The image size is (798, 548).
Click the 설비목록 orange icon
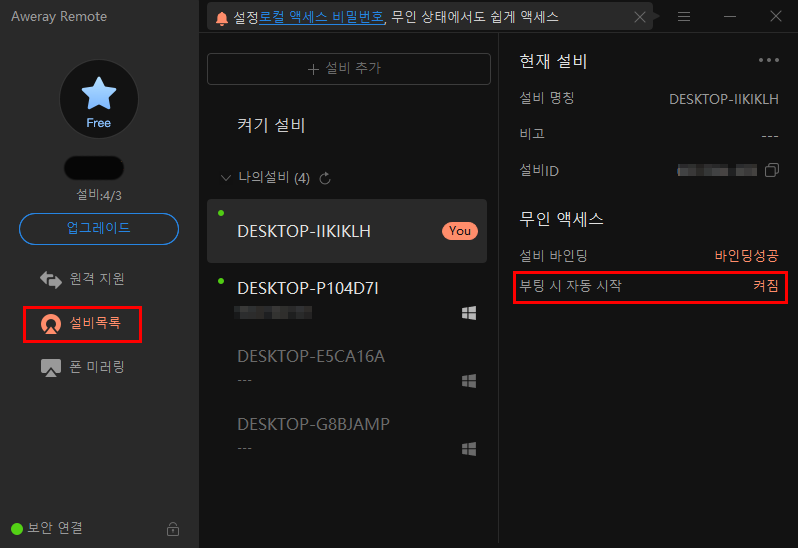(x=51, y=324)
